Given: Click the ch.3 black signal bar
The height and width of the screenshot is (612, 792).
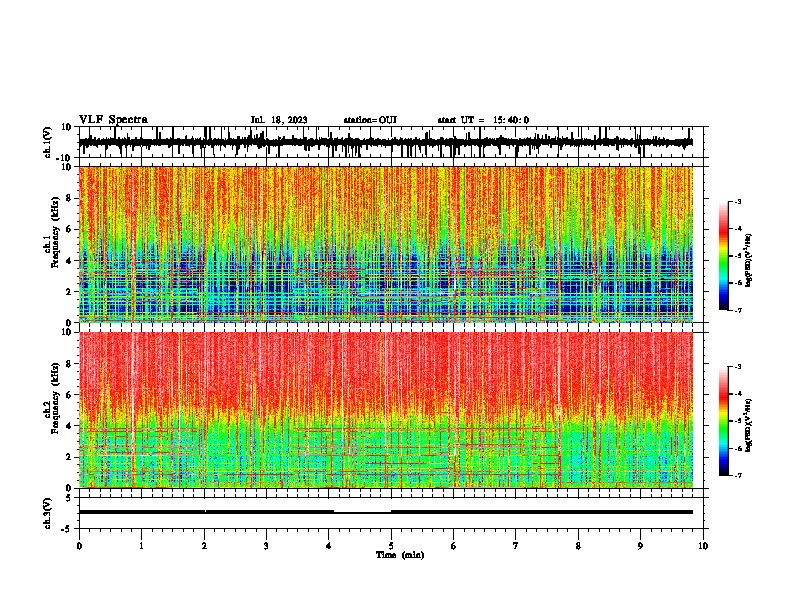Looking at the screenshot, I should [x=386, y=512].
